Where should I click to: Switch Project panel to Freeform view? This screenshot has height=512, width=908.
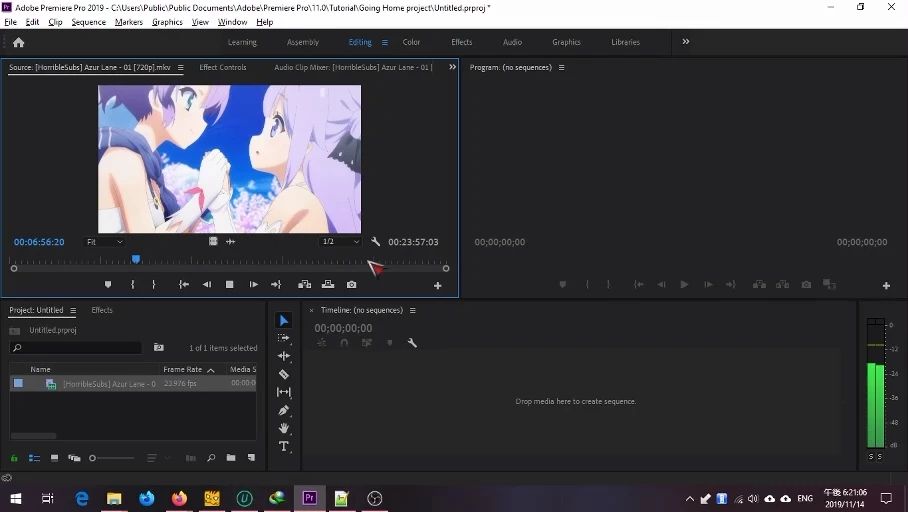[x=74, y=458]
